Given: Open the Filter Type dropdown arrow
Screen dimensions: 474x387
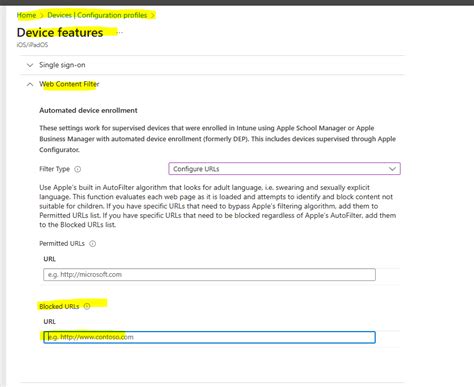Looking at the screenshot, I should (392, 169).
